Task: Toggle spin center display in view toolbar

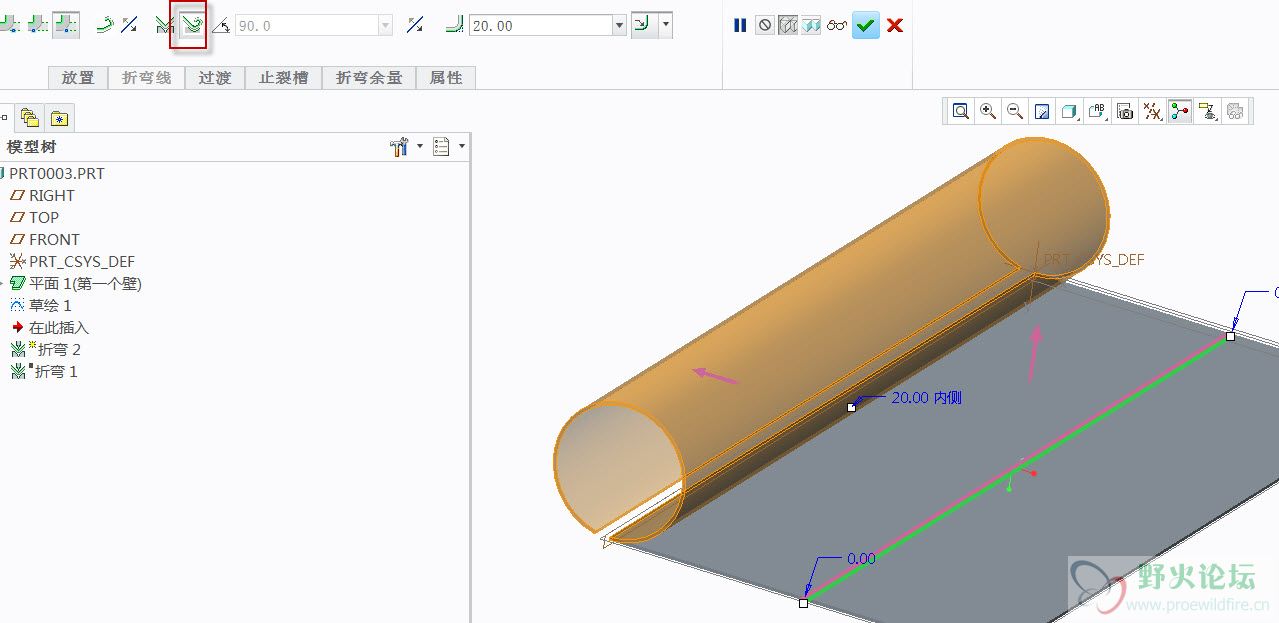Action: pyautogui.click(x=1180, y=111)
